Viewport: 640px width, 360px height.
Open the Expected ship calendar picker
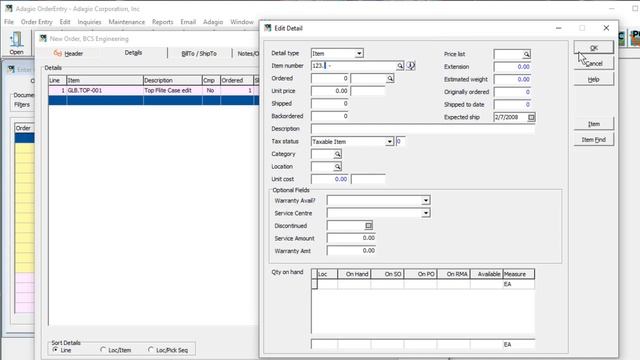[531, 118]
